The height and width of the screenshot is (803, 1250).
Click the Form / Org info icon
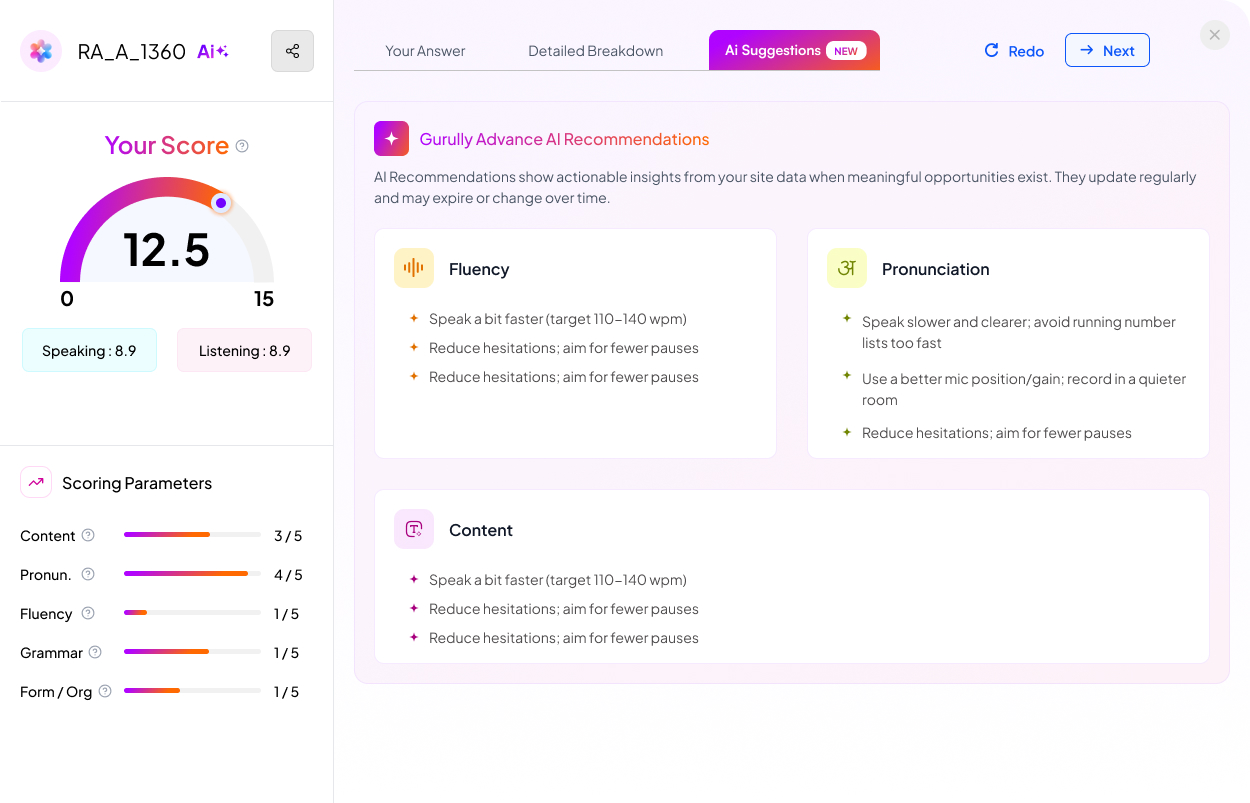tap(105, 691)
